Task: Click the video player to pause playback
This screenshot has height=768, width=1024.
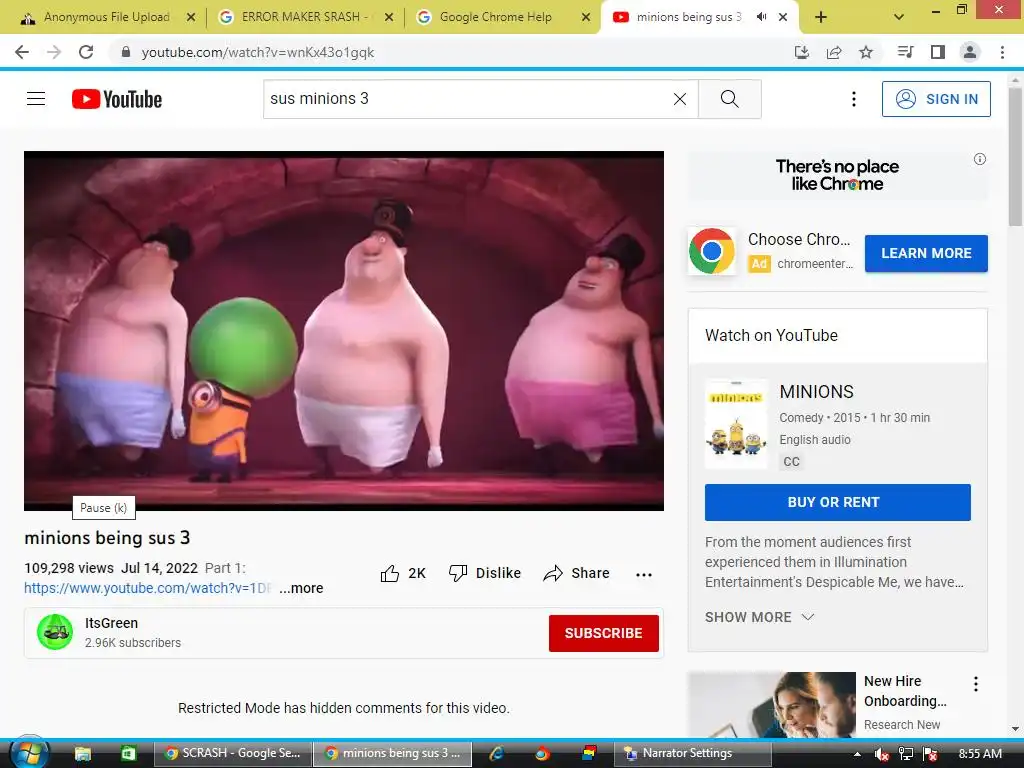Action: pyautogui.click(x=344, y=330)
